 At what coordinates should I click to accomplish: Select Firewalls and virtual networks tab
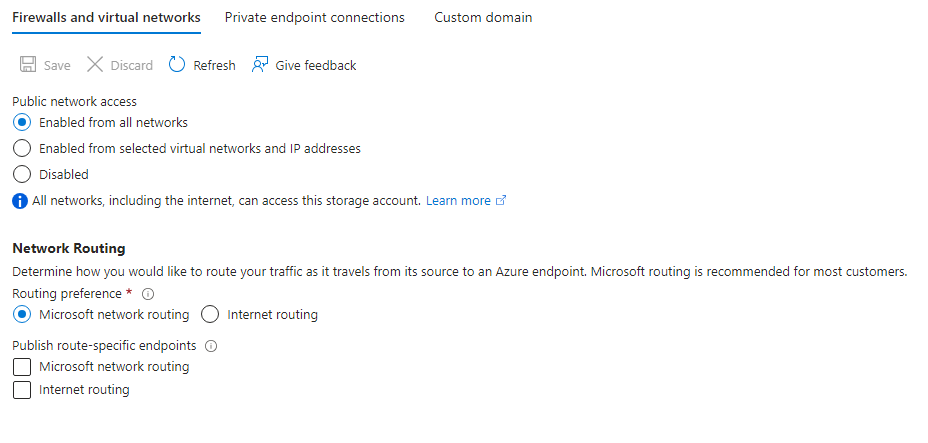pos(107,17)
